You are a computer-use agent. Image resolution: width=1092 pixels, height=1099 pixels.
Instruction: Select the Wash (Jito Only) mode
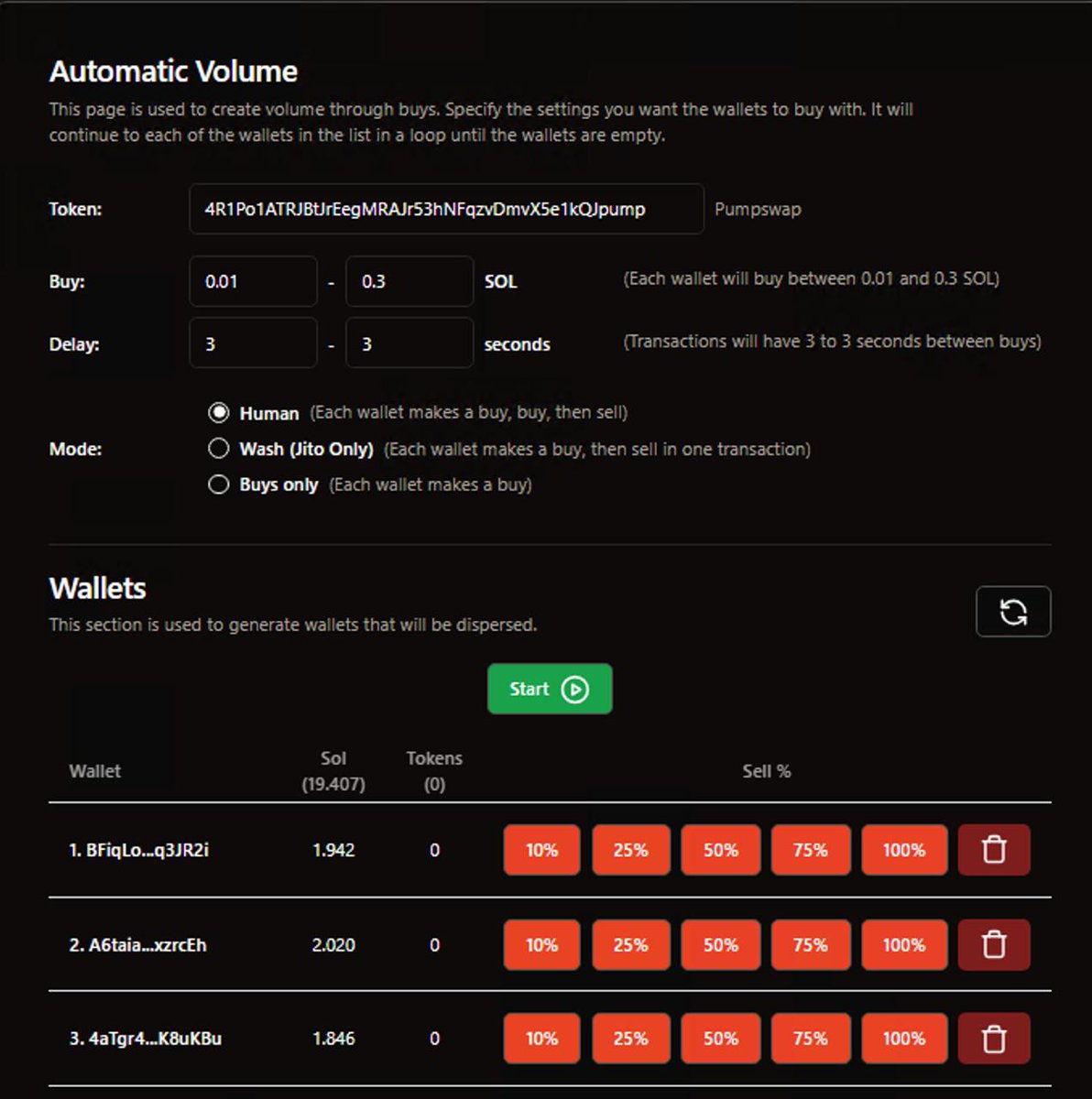pos(218,449)
